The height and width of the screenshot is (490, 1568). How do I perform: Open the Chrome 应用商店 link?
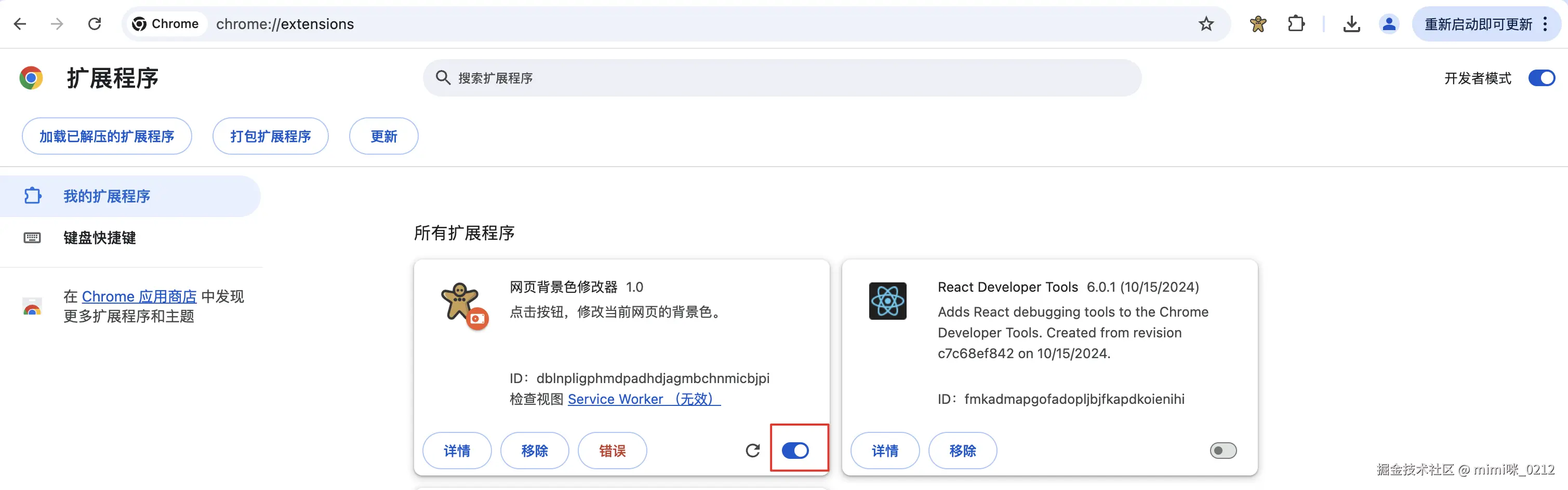pyautogui.click(x=139, y=297)
